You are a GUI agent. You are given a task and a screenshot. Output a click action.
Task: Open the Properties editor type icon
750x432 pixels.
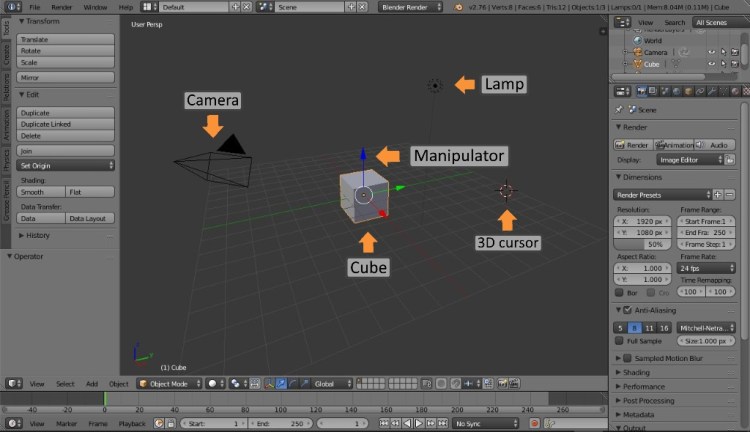[622, 91]
